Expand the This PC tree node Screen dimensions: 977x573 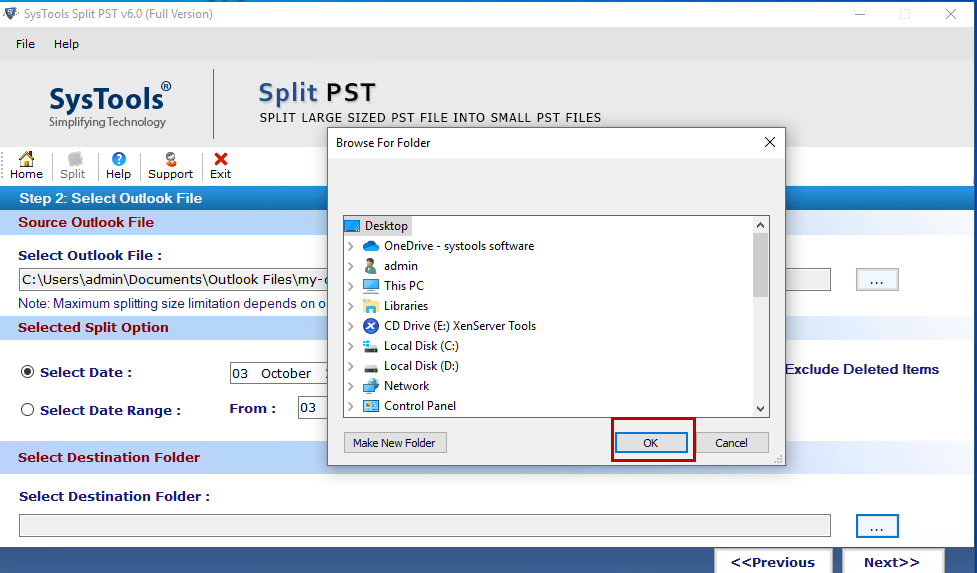click(351, 286)
